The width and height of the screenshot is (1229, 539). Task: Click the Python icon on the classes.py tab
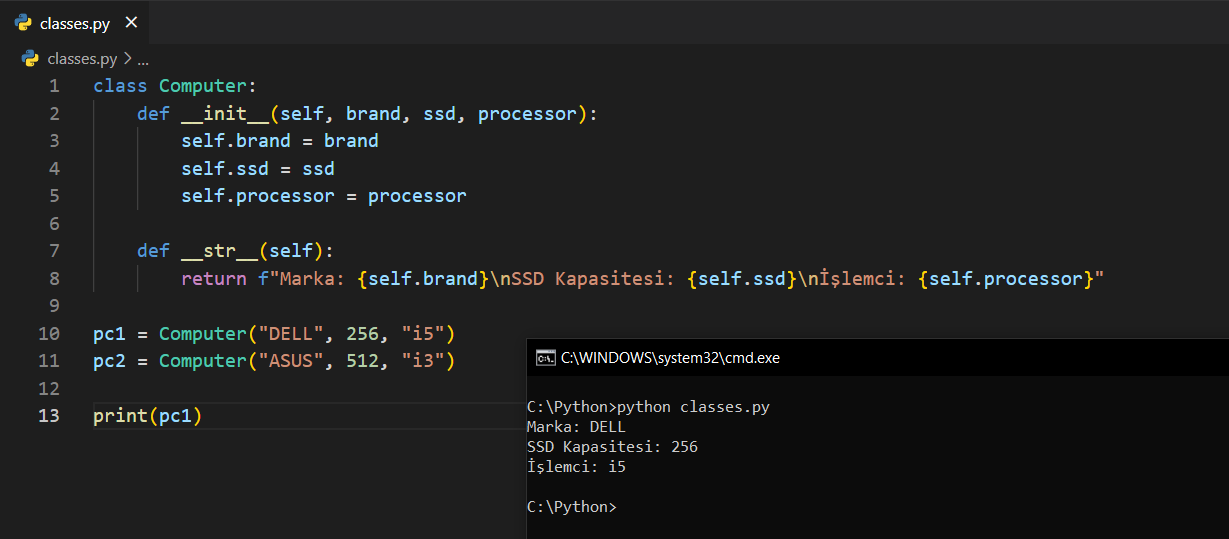point(23,23)
